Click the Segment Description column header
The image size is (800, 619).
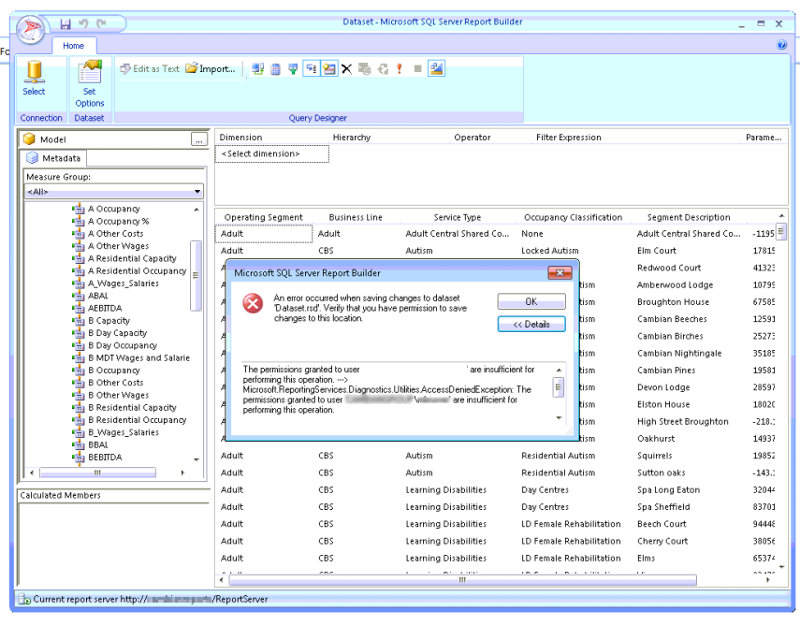coord(689,217)
